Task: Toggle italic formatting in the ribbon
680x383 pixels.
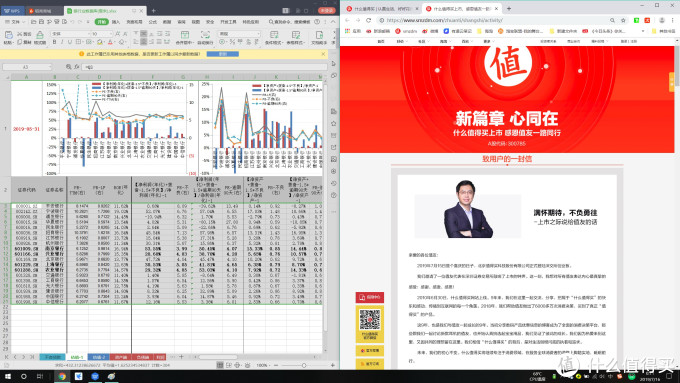Action: tap(62, 42)
